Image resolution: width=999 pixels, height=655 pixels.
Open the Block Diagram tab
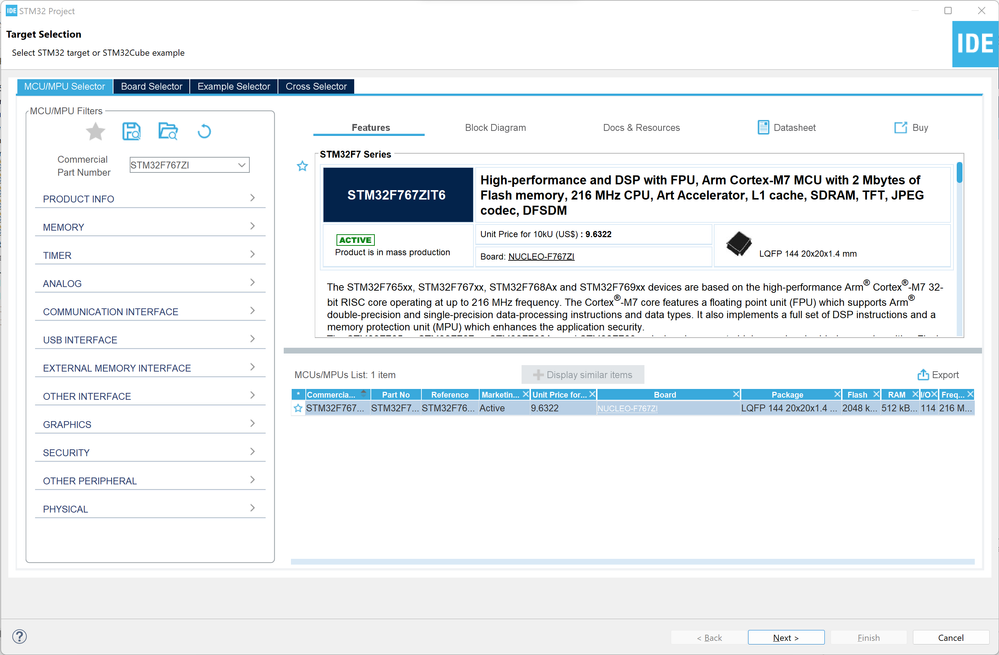pyautogui.click(x=496, y=127)
